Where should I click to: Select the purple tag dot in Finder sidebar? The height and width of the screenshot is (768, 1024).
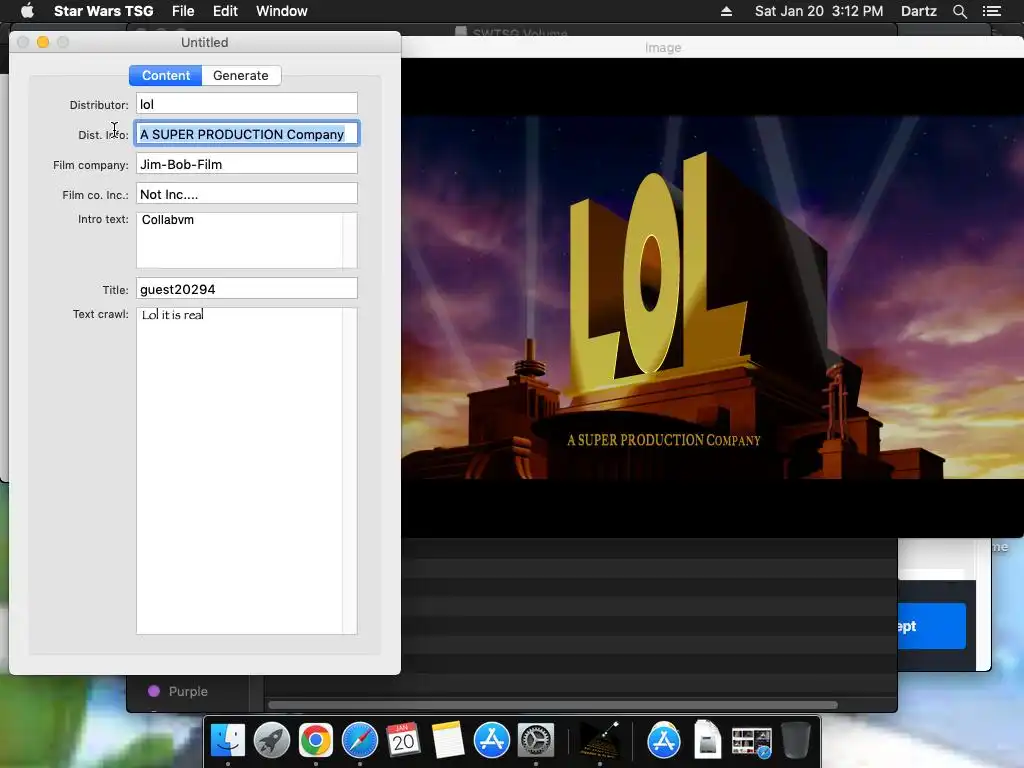click(154, 691)
